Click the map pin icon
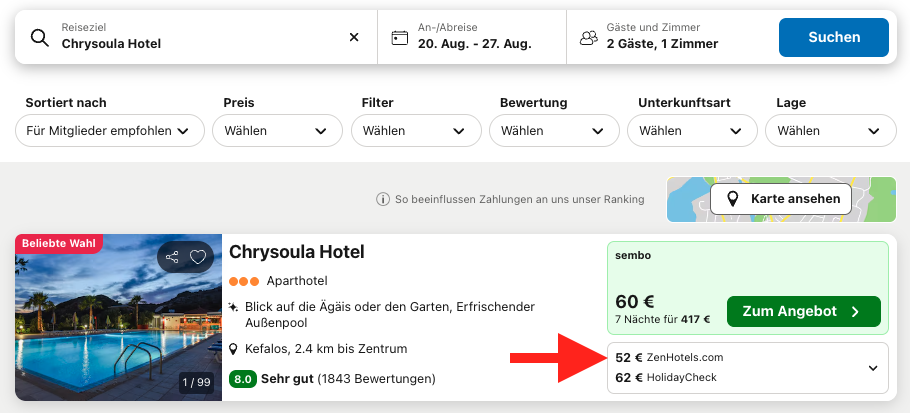 (733, 200)
